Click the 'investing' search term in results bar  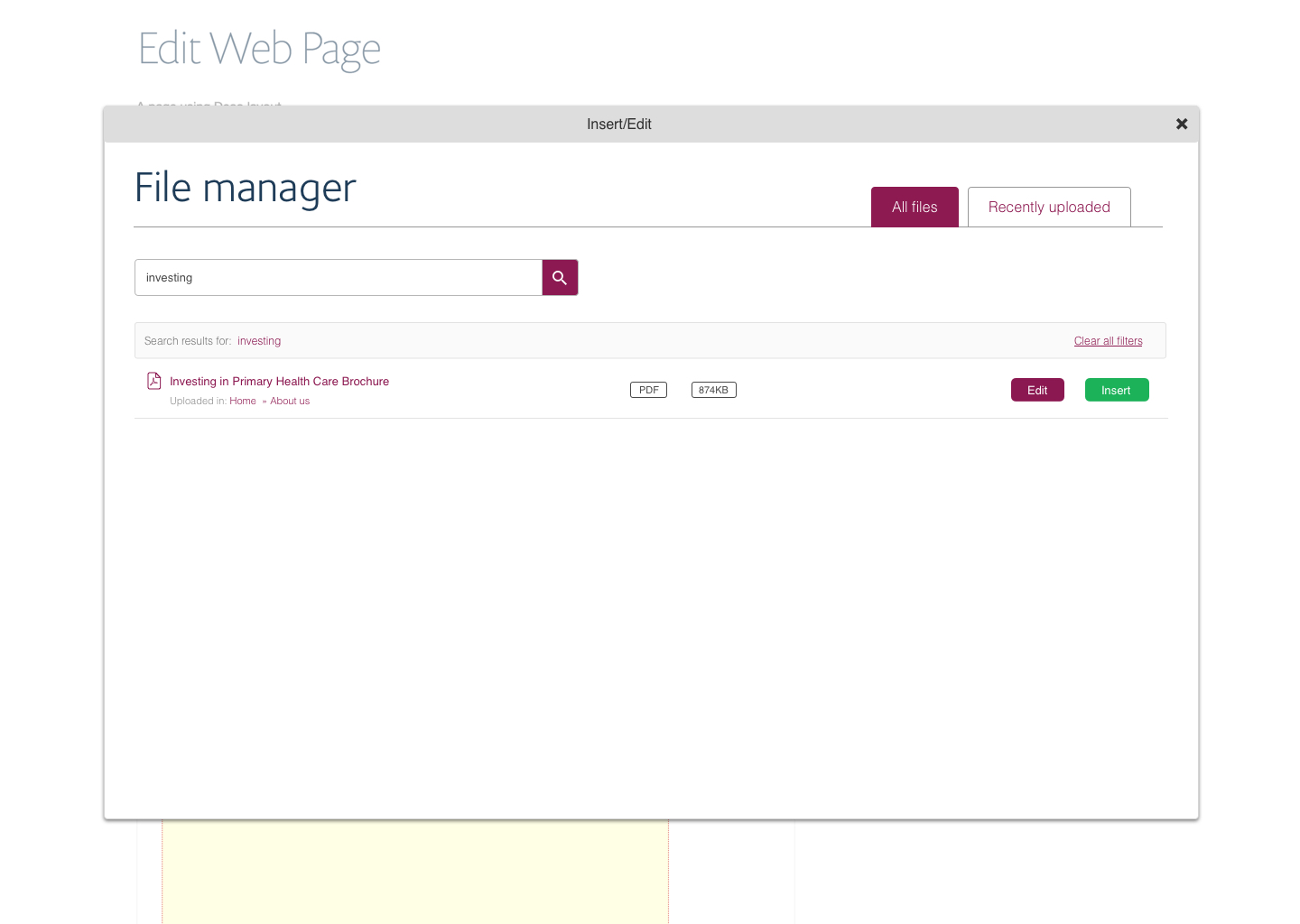tap(259, 341)
